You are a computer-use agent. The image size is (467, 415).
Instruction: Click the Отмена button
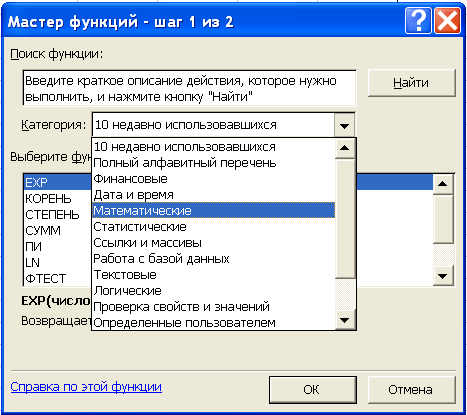tap(411, 390)
